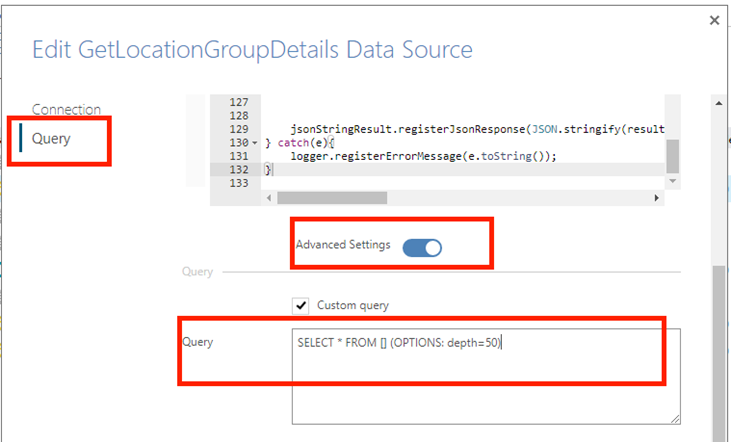This screenshot has width=731, height=442.
Task: Click the catch(e) code line
Action: coord(300,143)
